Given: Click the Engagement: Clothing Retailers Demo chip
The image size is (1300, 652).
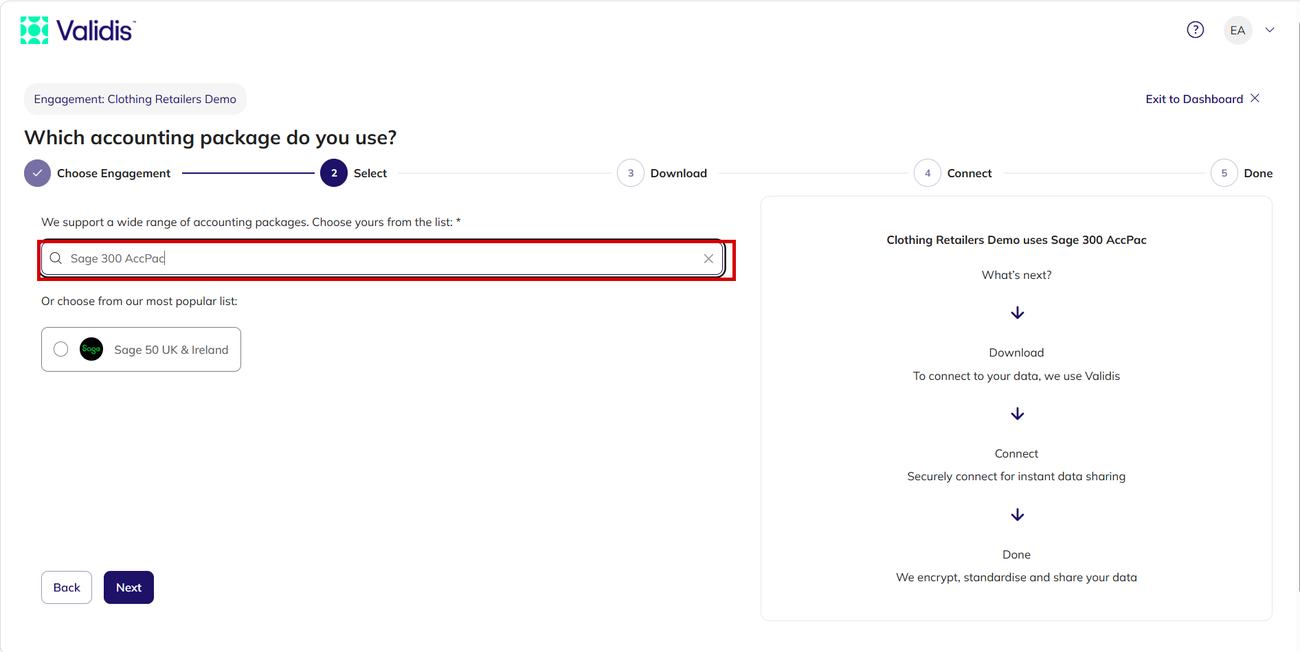Looking at the screenshot, I should pos(135,99).
